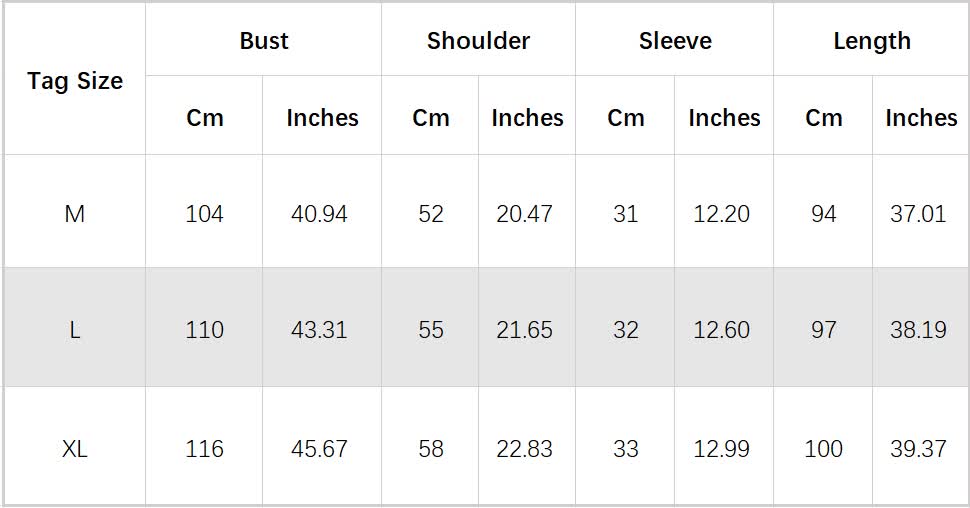Click the 104 bust cm value
This screenshot has height=508, width=970.
coord(204,214)
